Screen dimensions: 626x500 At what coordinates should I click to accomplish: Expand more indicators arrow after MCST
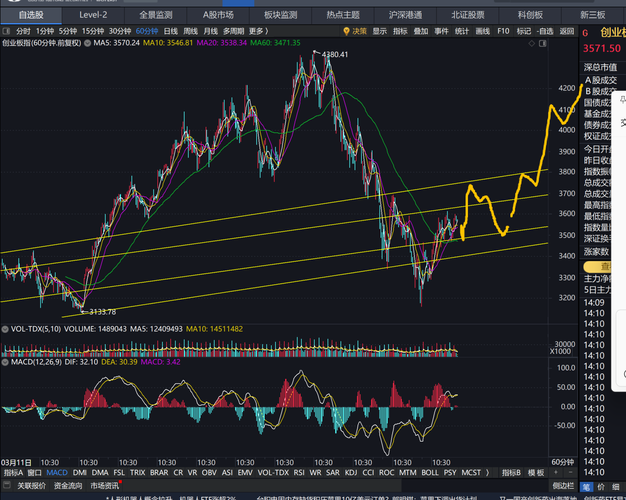[x=487, y=472]
